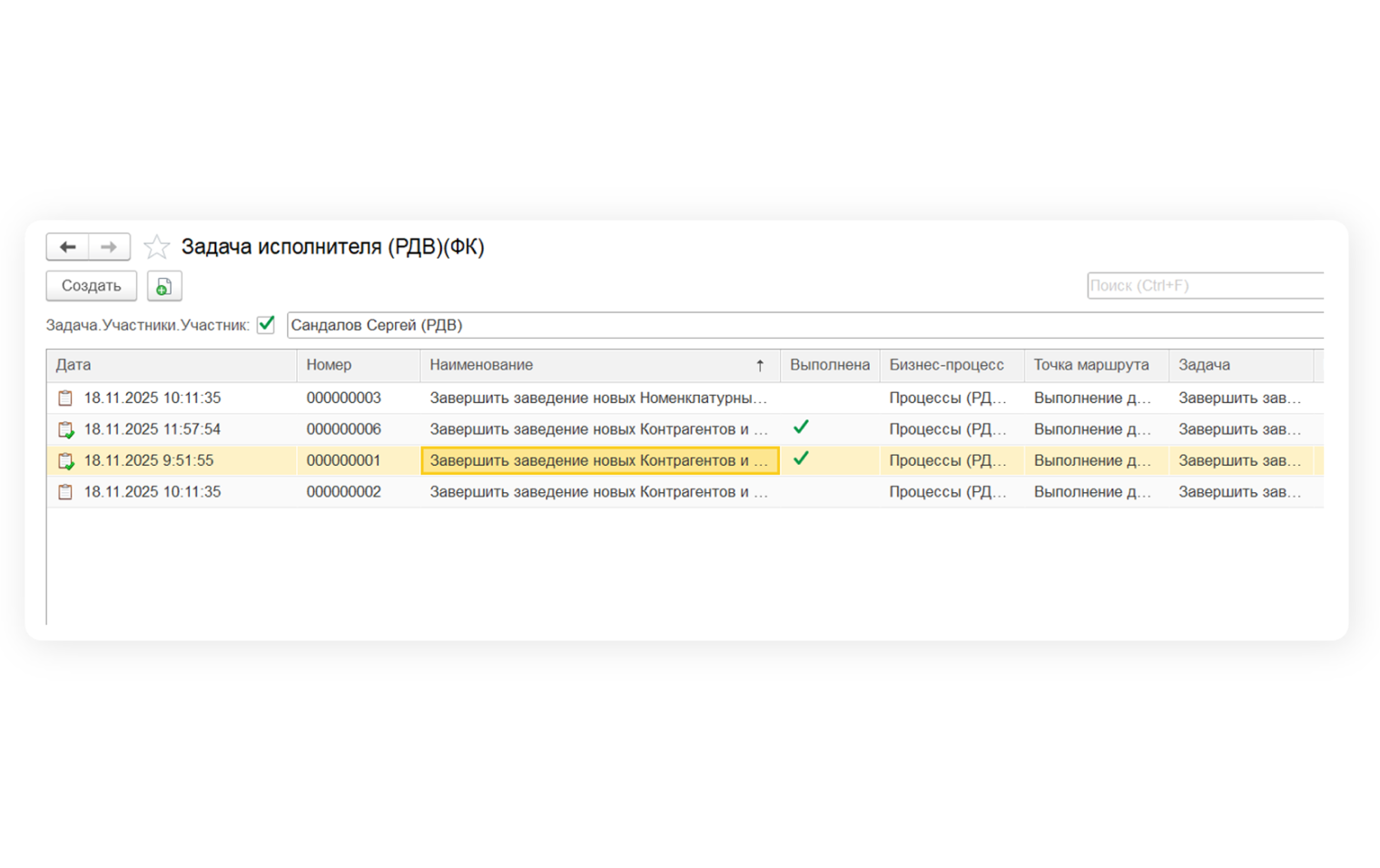Viewport: 1380px width, 868px height.
Task: Click green checkmark in row 000000006
Action: click(x=801, y=428)
